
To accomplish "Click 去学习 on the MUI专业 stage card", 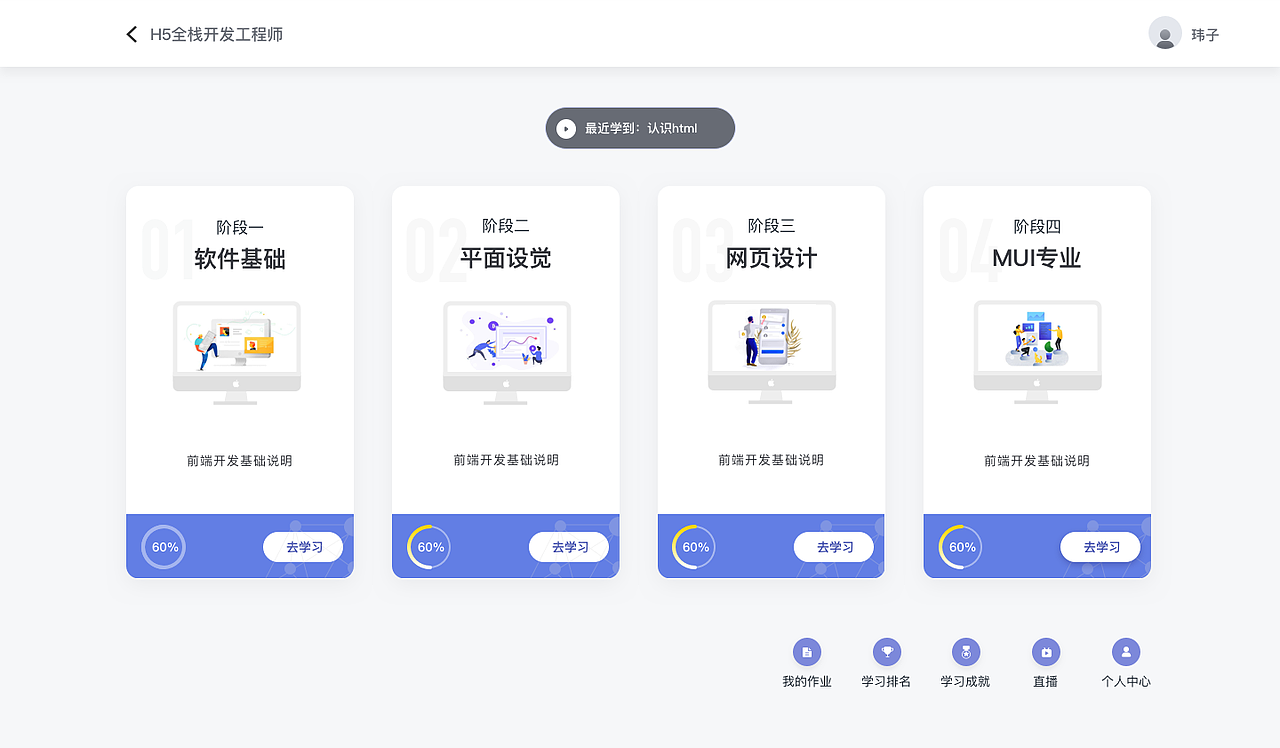I will [x=1100, y=547].
